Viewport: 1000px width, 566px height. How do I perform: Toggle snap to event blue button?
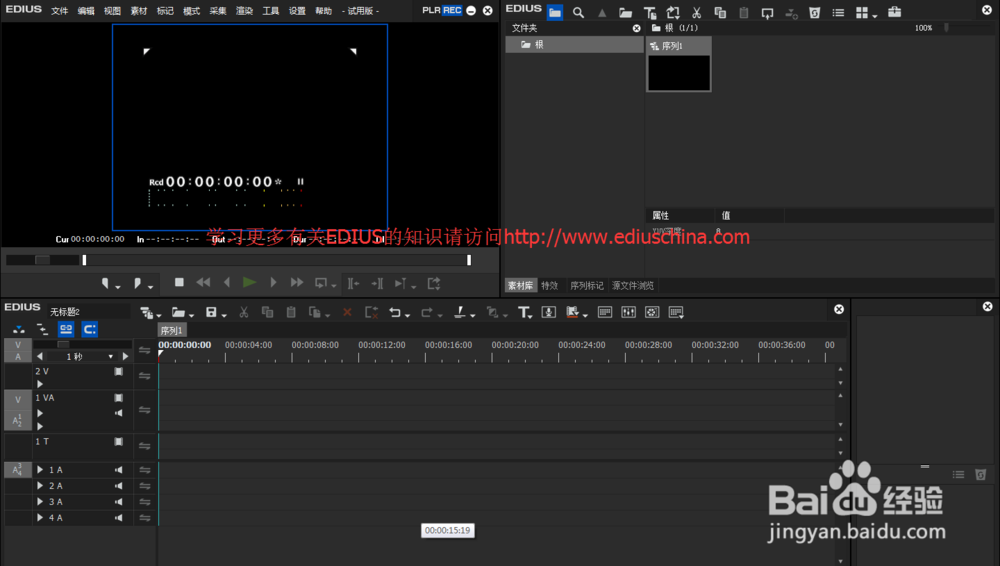click(89, 329)
